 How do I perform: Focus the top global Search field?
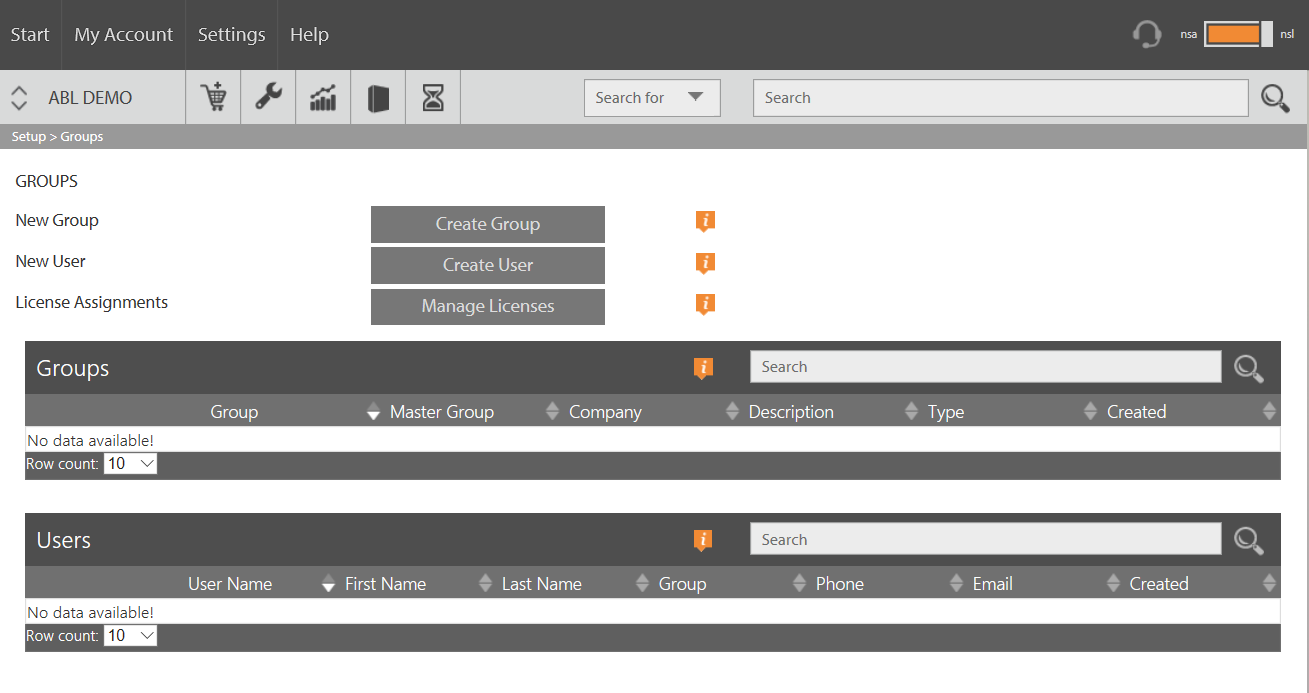pos(1000,98)
